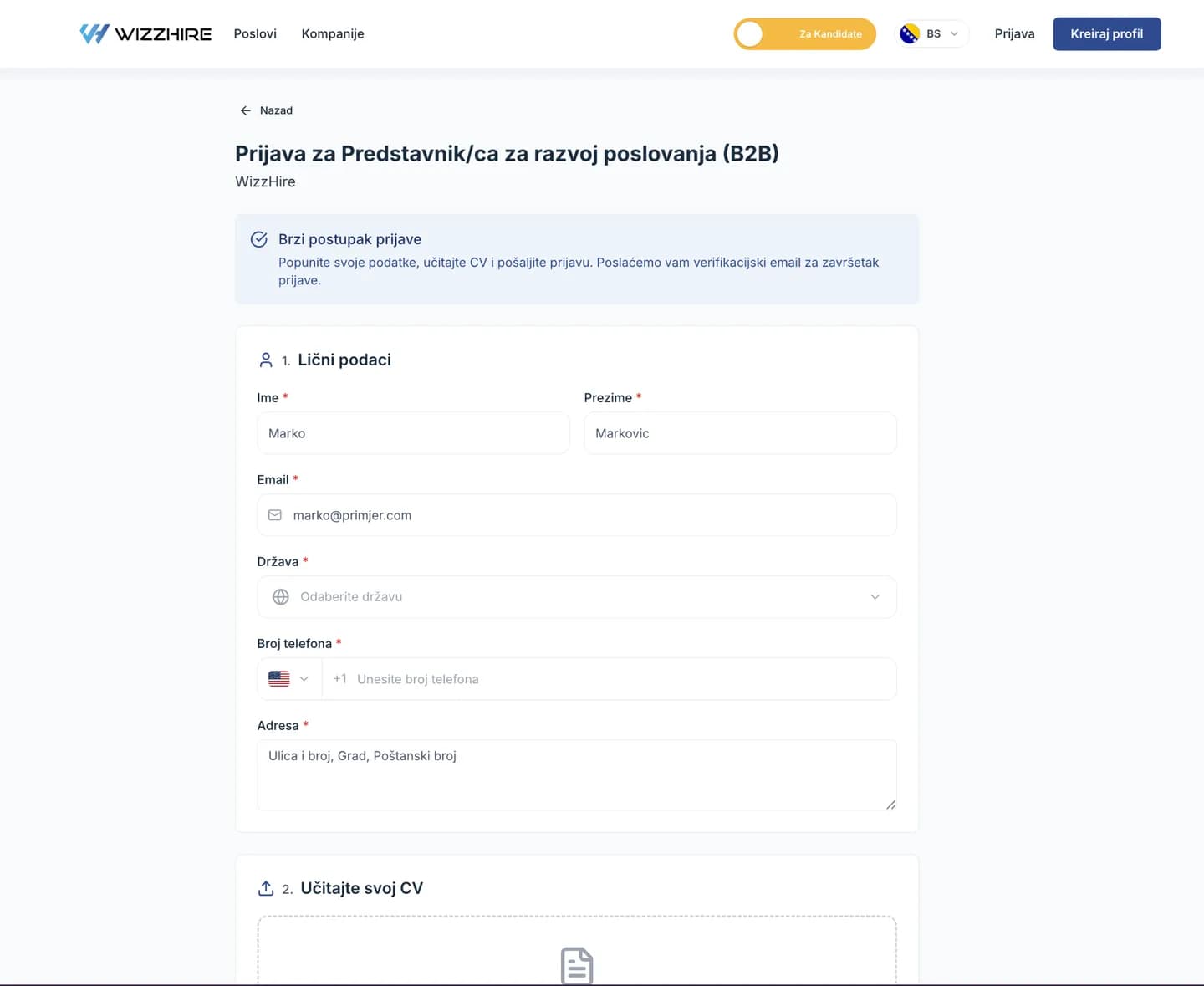Click the checkmark circle icon in Brzi postupak prijave

tap(259, 239)
